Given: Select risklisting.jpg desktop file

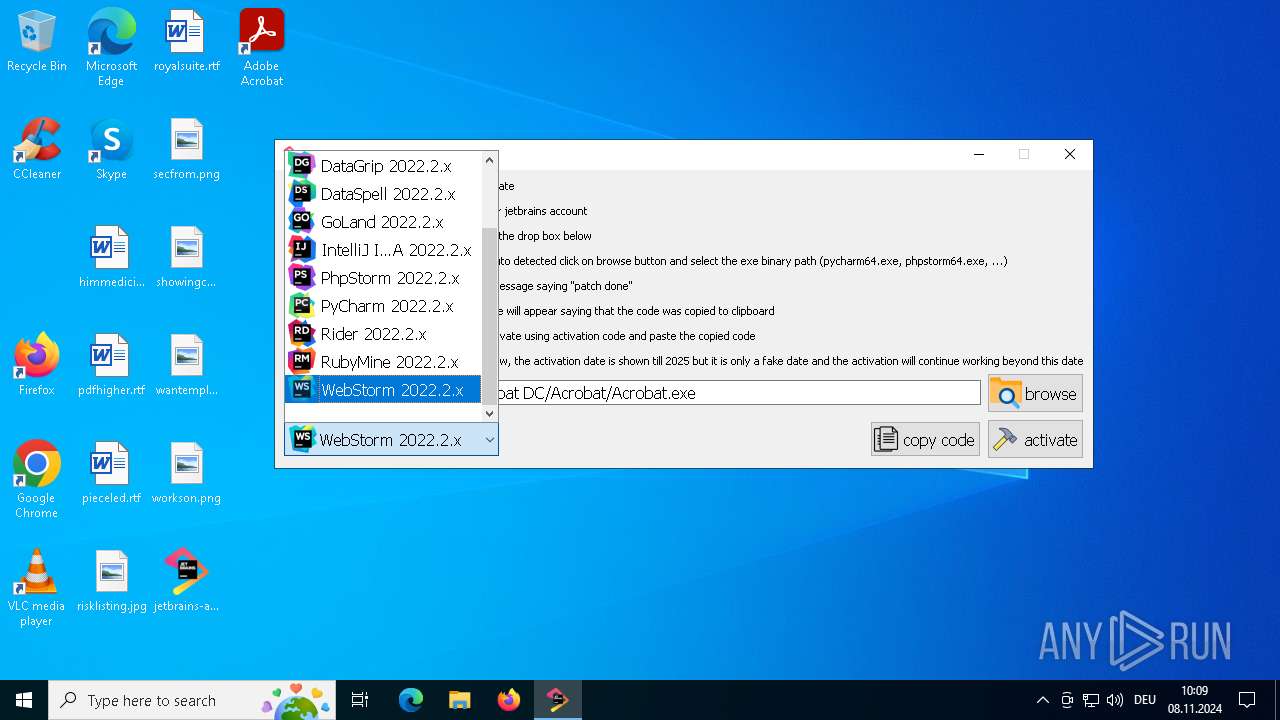Looking at the screenshot, I should coord(111,582).
